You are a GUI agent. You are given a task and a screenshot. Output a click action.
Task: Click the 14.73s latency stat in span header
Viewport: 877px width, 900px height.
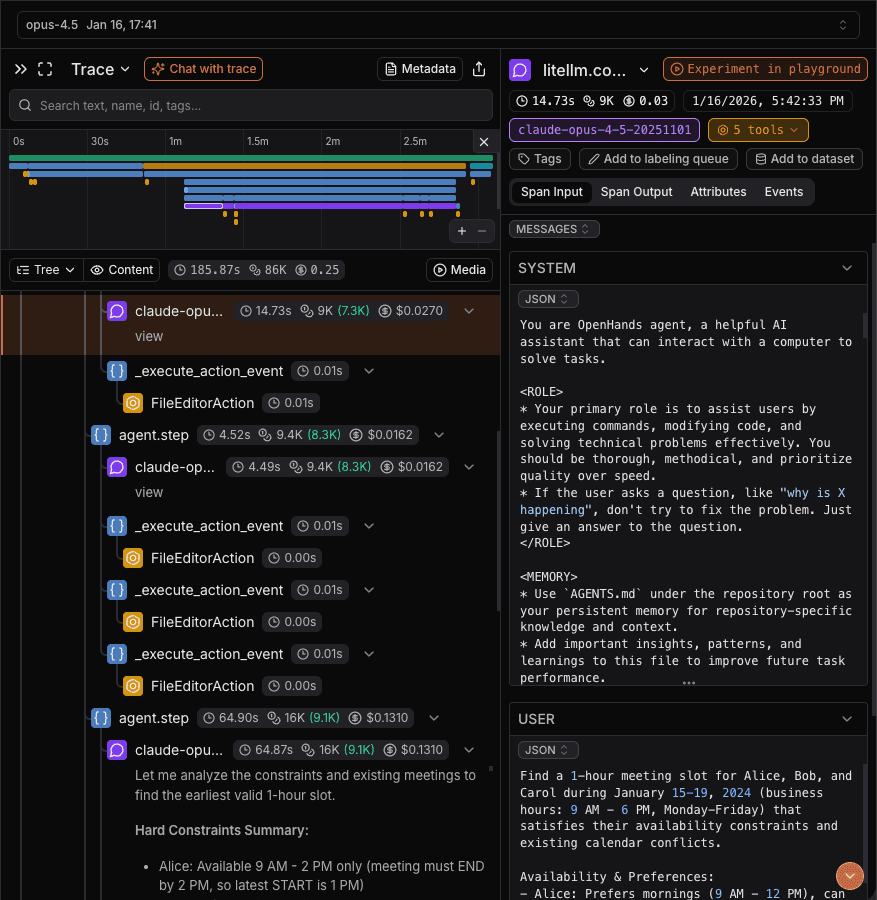click(x=545, y=101)
